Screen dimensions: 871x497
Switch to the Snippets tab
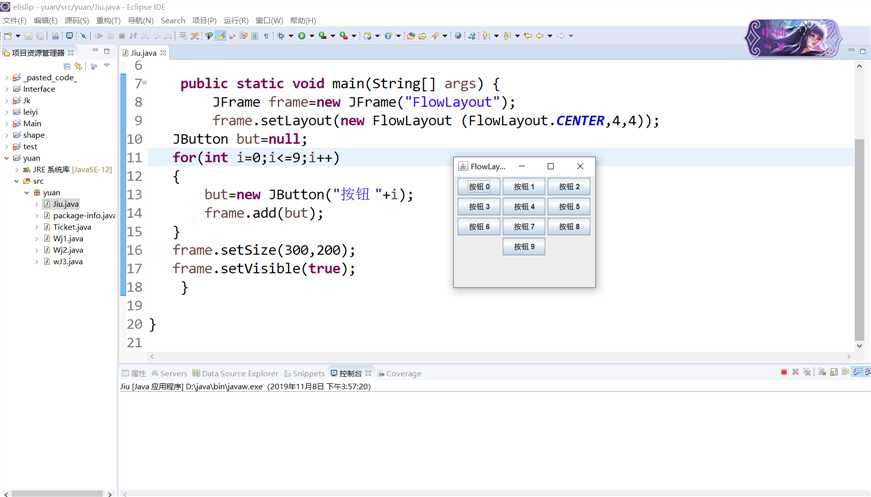[x=304, y=373]
